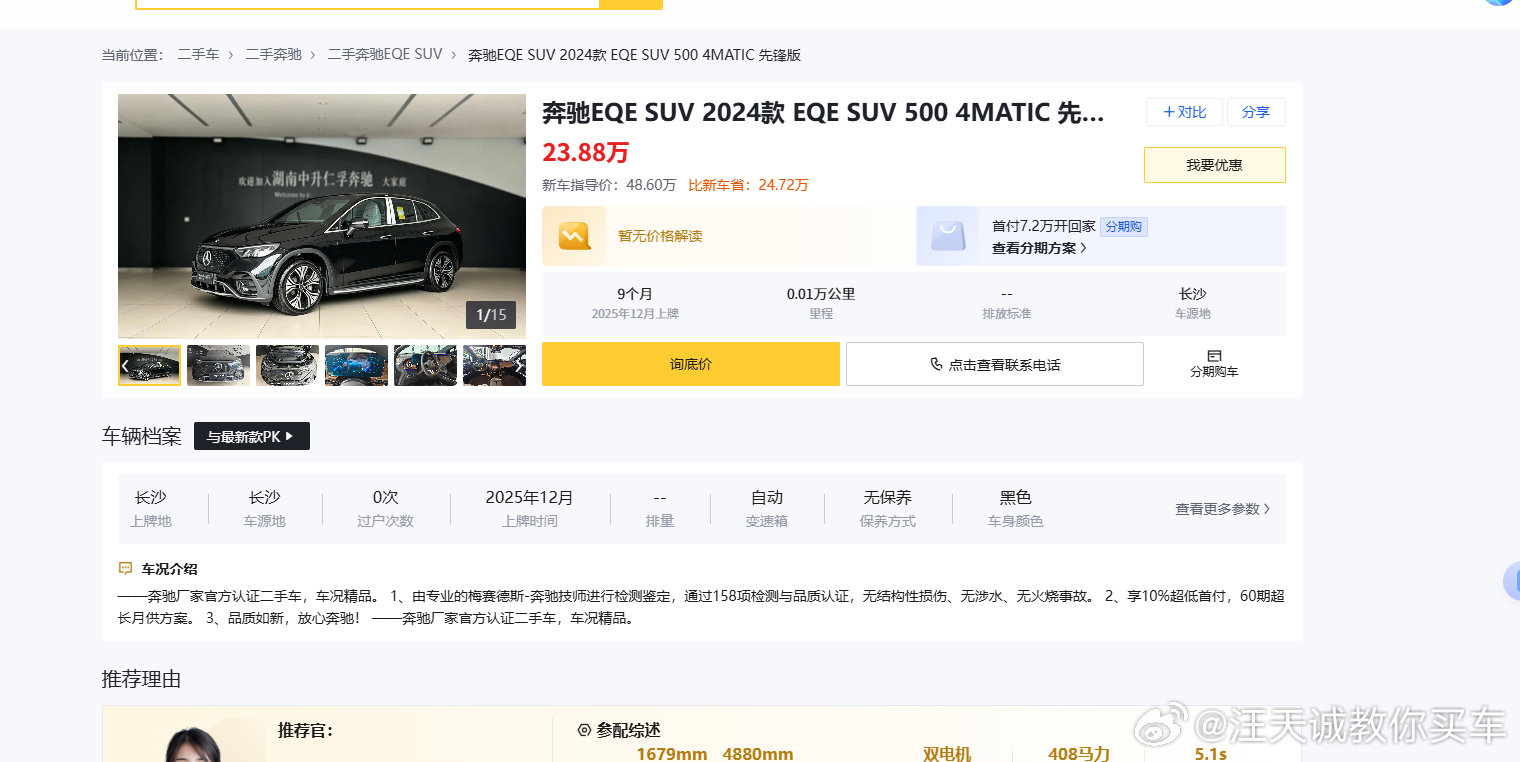Click the yellow 询底价 button
1520x762 pixels.
point(691,364)
